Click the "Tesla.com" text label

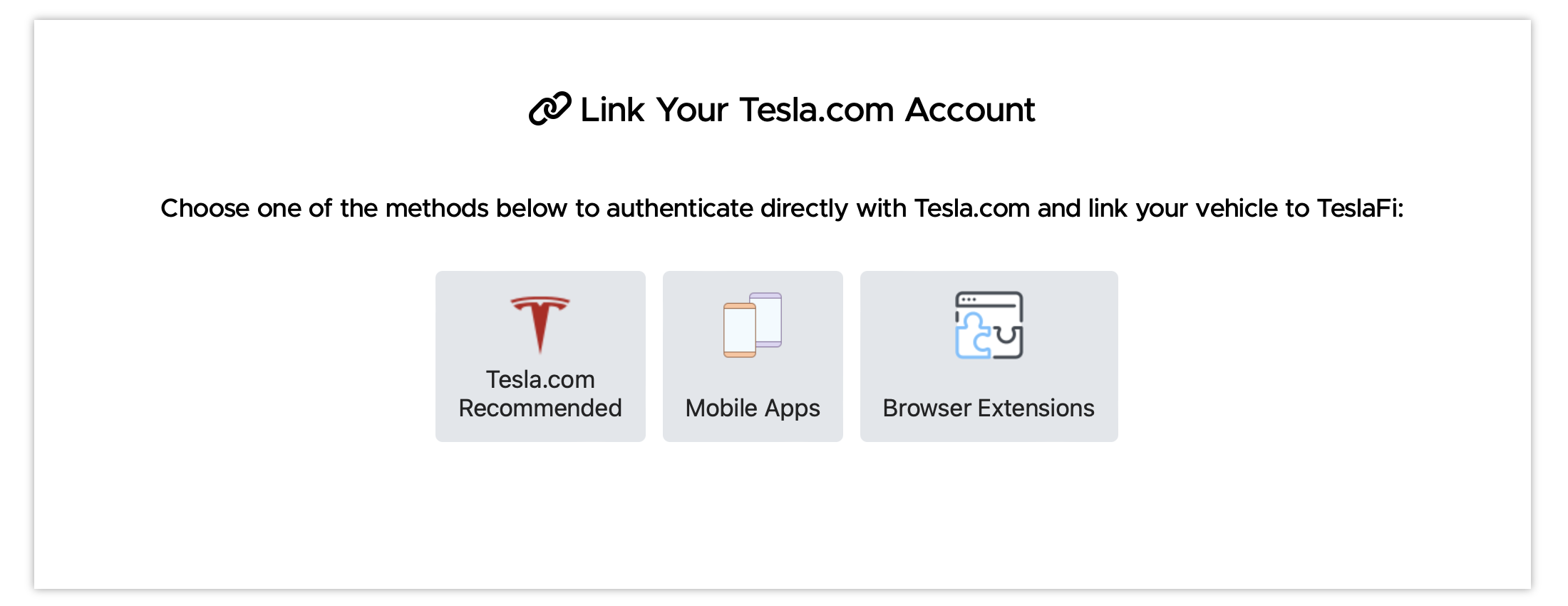540,379
